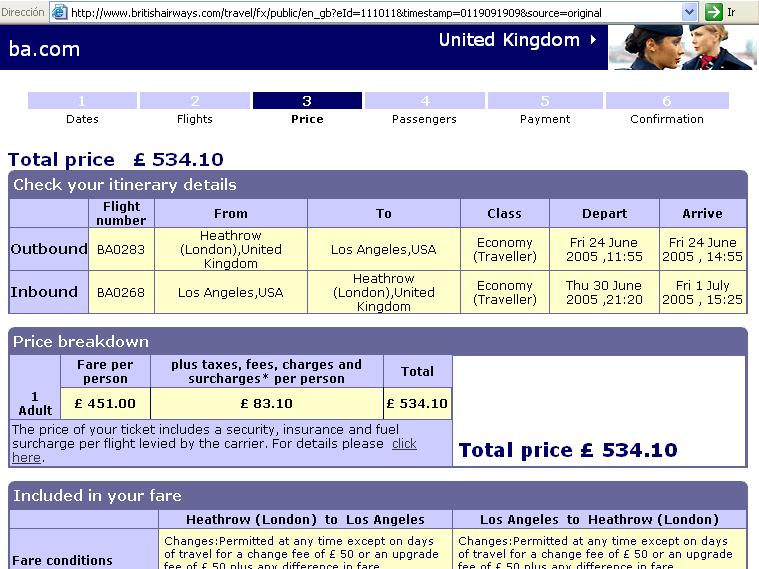The width and height of the screenshot is (759, 569).
Task: Open the 'click here' surcharge details link
Action: 404,444
